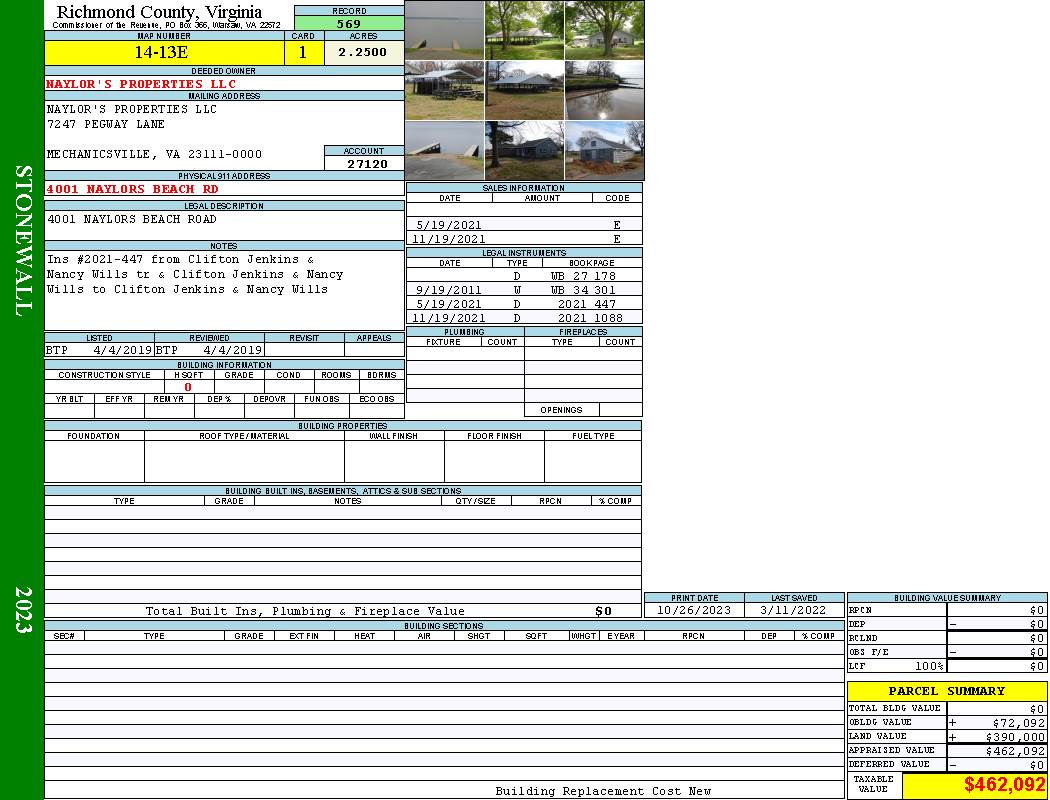Open the shoreline sun reflection photo
Image resolution: width=1050 pixels, height=800 pixels.
604,91
